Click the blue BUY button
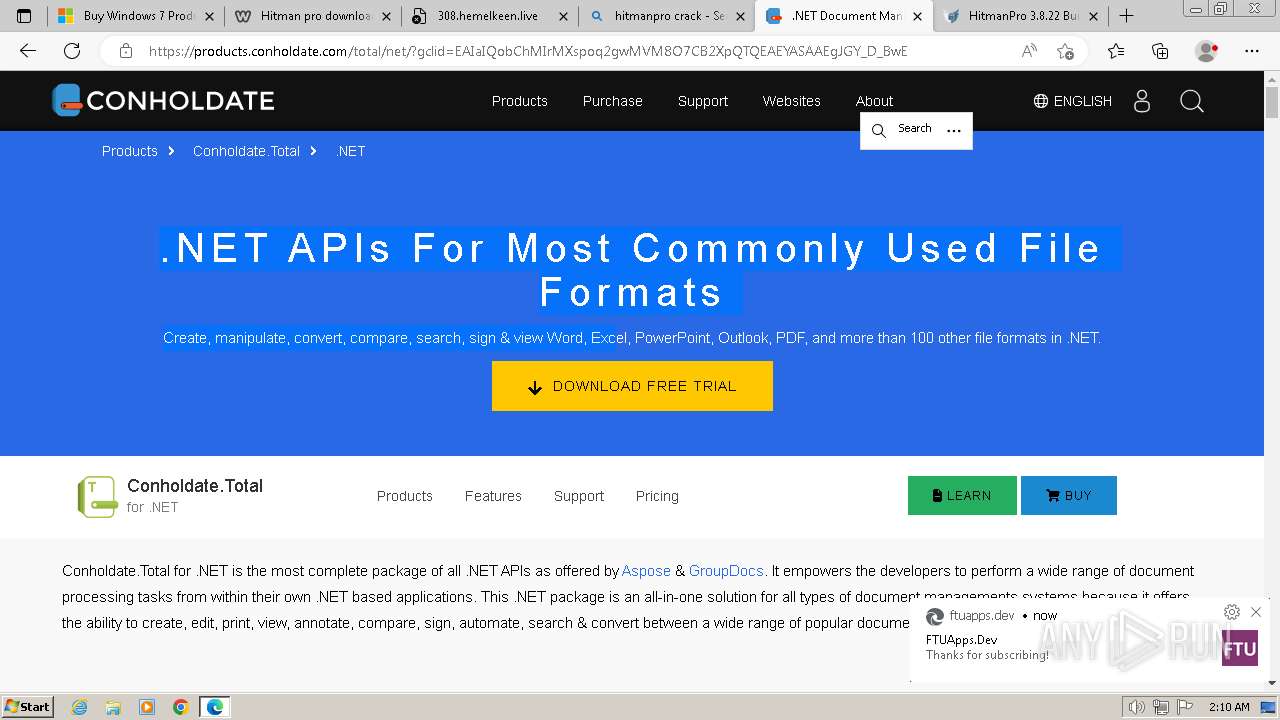The image size is (1280, 720). pos(1069,496)
